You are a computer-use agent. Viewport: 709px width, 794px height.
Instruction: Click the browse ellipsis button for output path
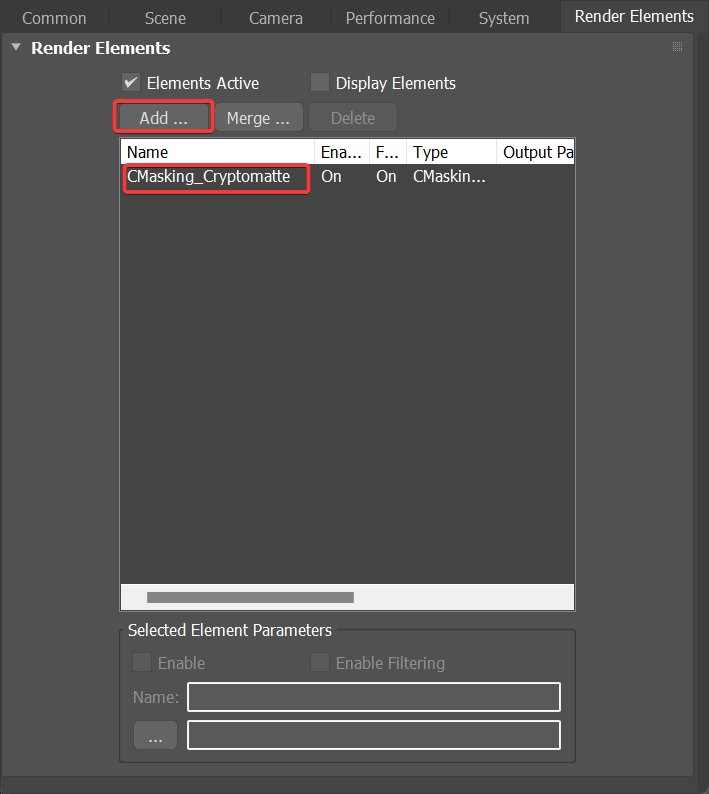155,736
